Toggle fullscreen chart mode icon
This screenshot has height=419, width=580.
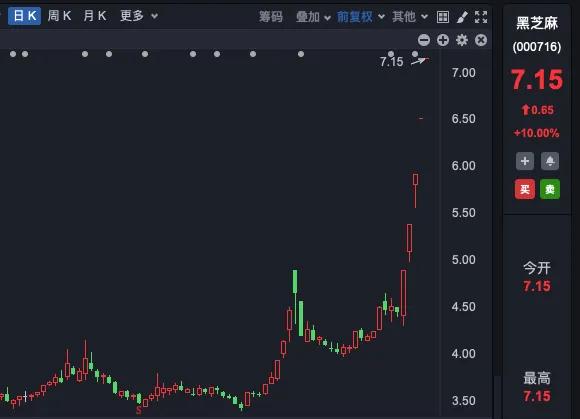tap(481, 17)
